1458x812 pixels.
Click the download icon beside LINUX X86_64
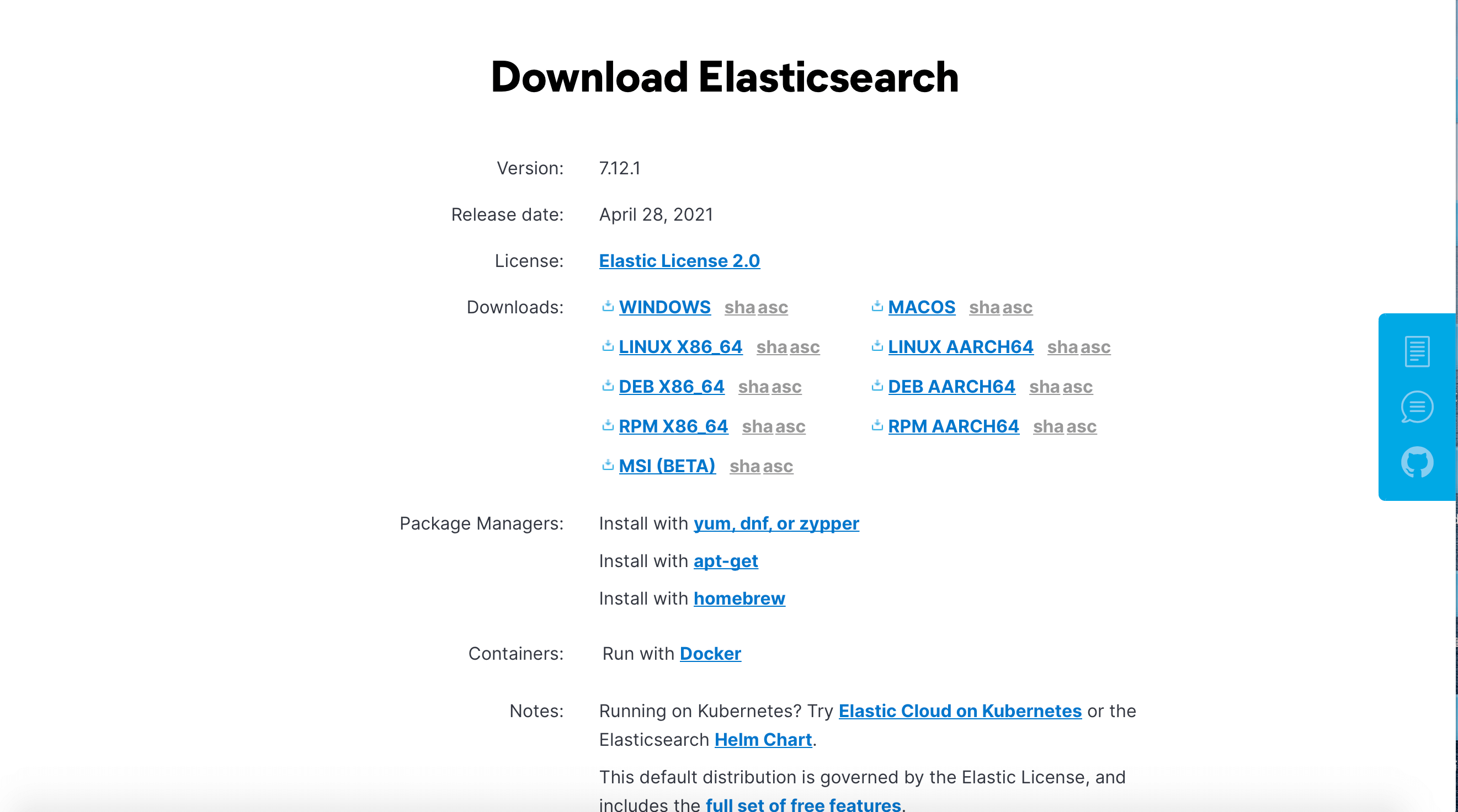608,346
